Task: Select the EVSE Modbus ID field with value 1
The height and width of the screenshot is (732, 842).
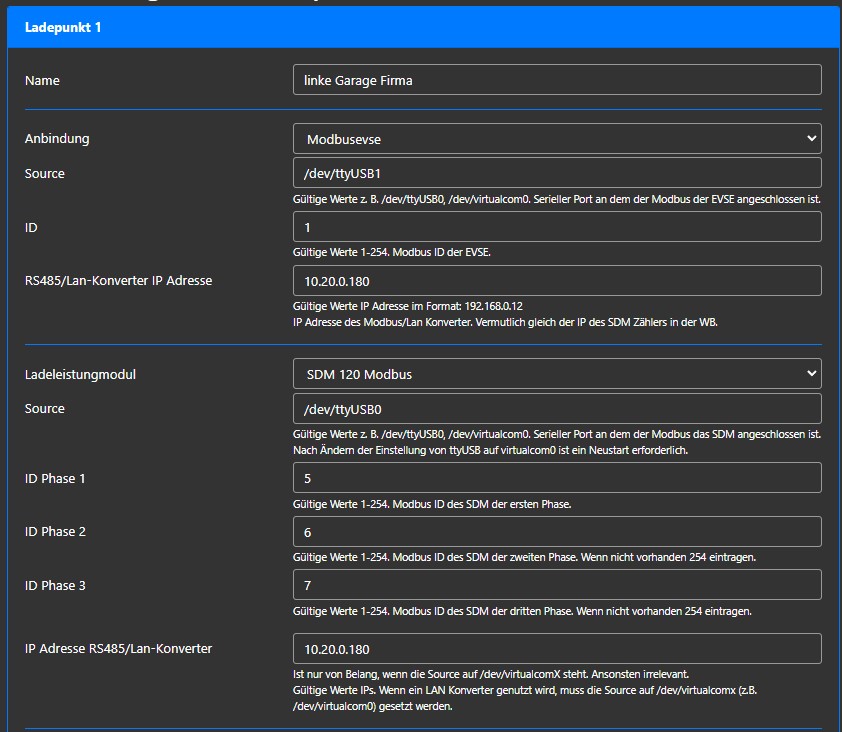Action: point(557,227)
